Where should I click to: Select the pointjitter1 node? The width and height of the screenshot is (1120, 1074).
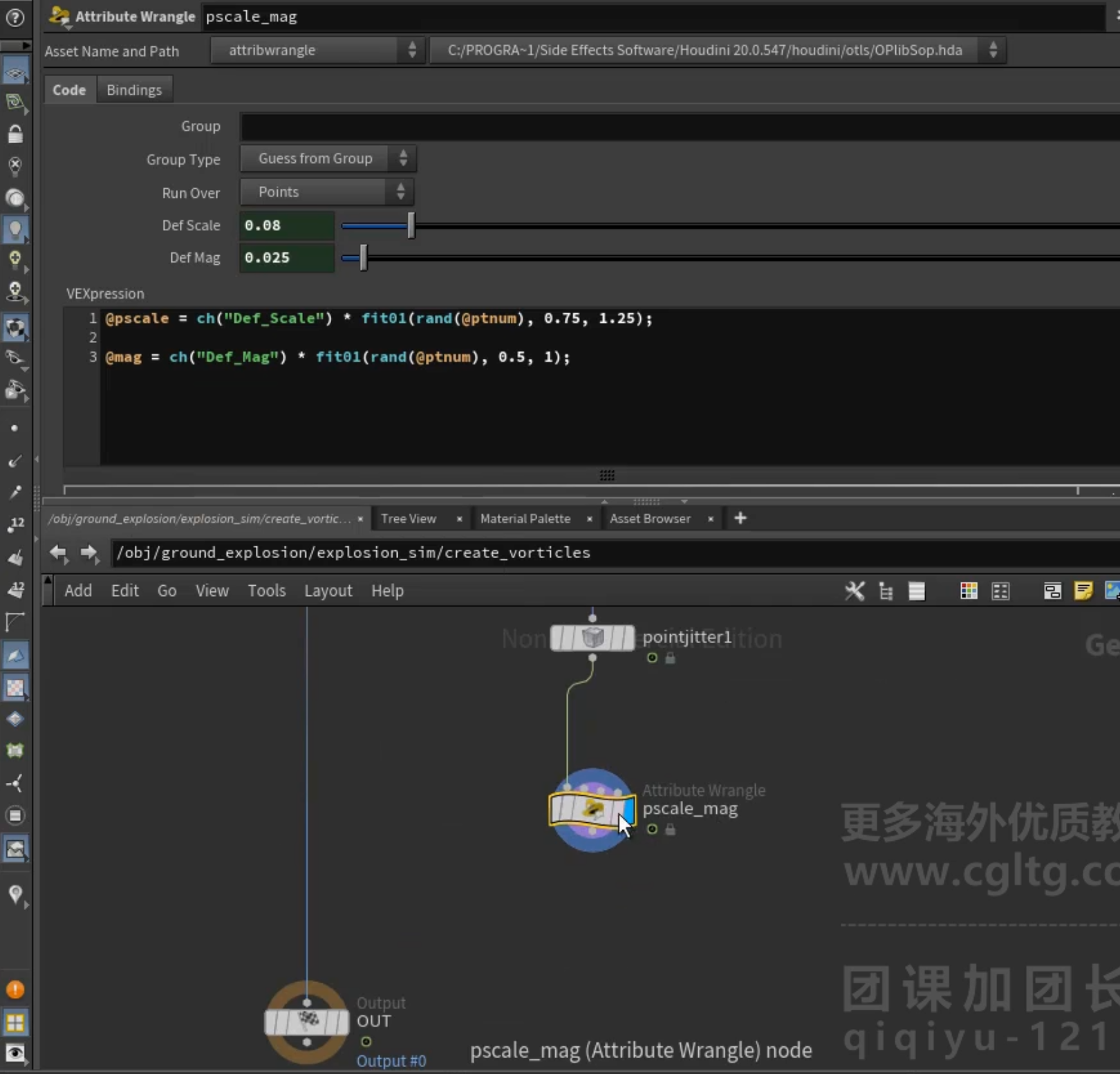[x=592, y=638]
